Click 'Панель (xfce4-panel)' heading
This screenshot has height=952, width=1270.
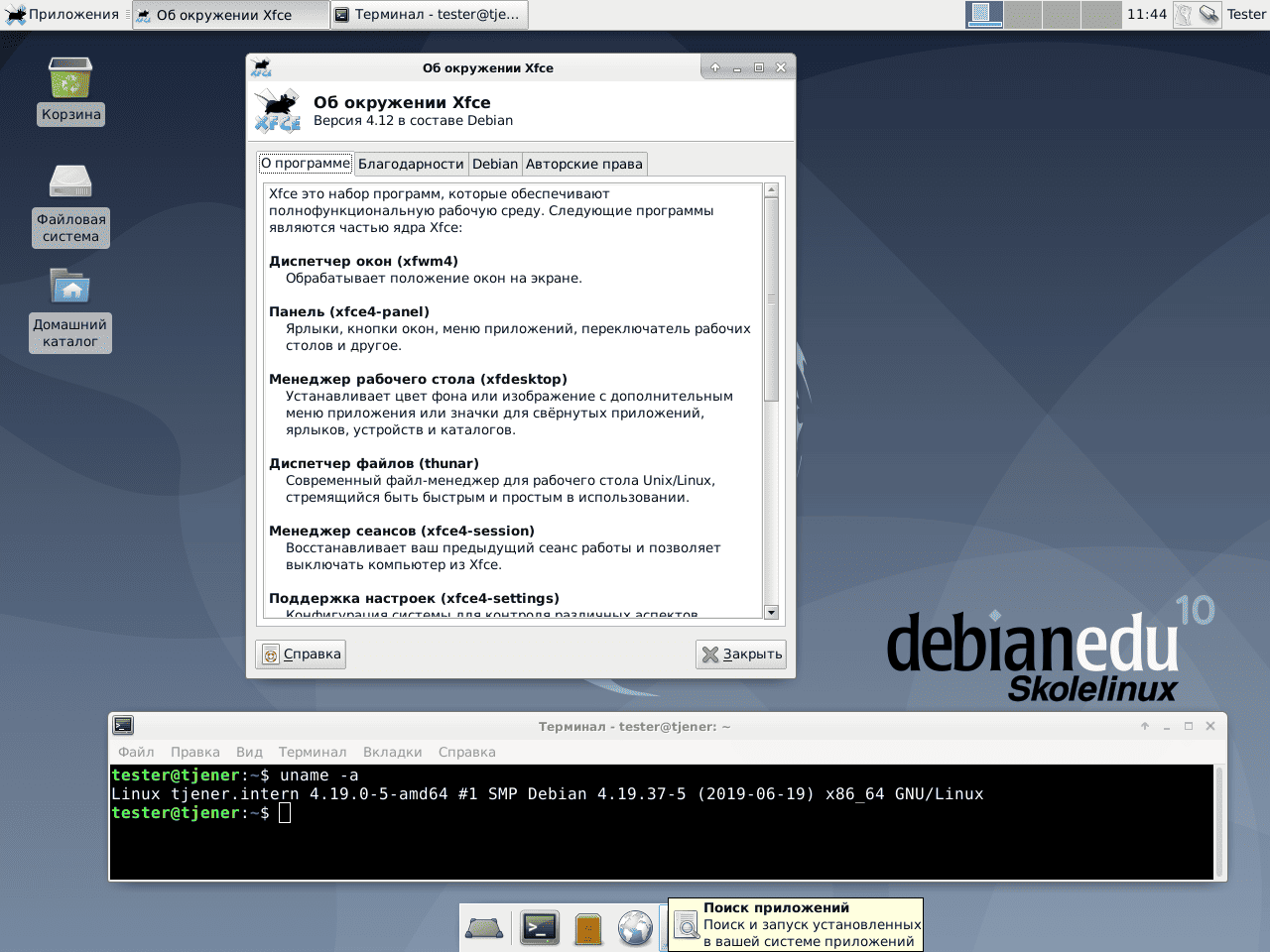(349, 311)
